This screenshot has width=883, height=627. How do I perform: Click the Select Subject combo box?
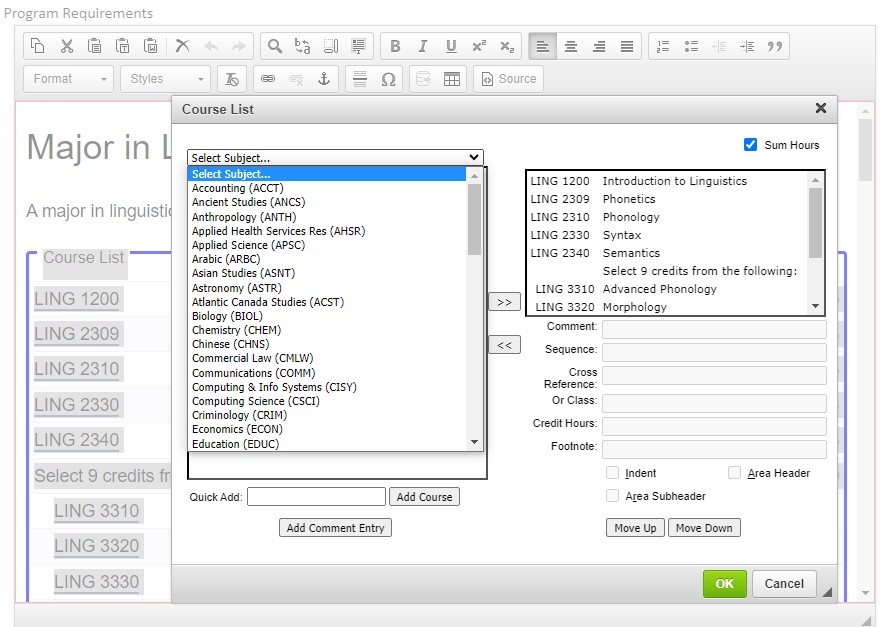(336, 158)
